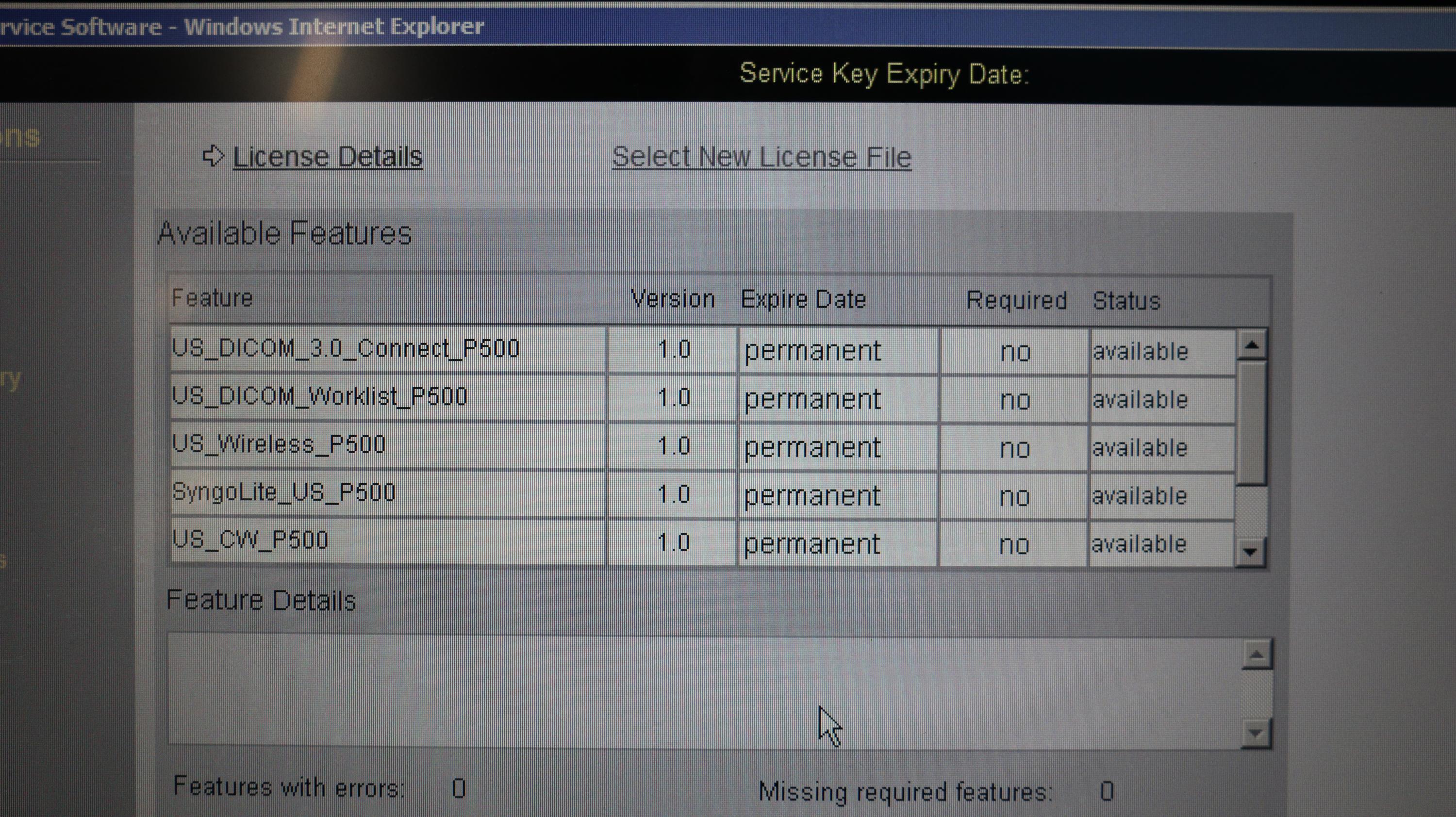The image size is (1456, 817).
Task: Click the Available Features heading
Action: click(x=284, y=233)
